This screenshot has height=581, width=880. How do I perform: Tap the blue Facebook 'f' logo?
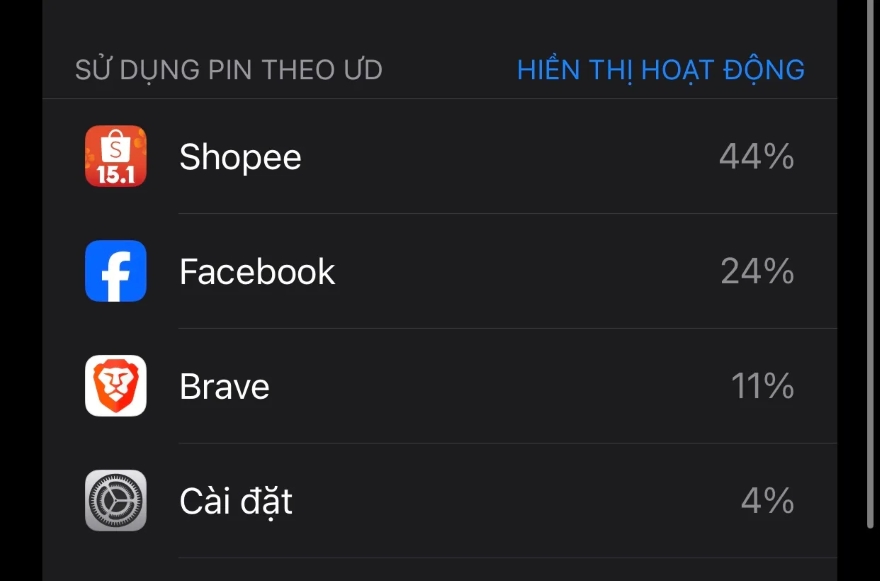pos(115,271)
